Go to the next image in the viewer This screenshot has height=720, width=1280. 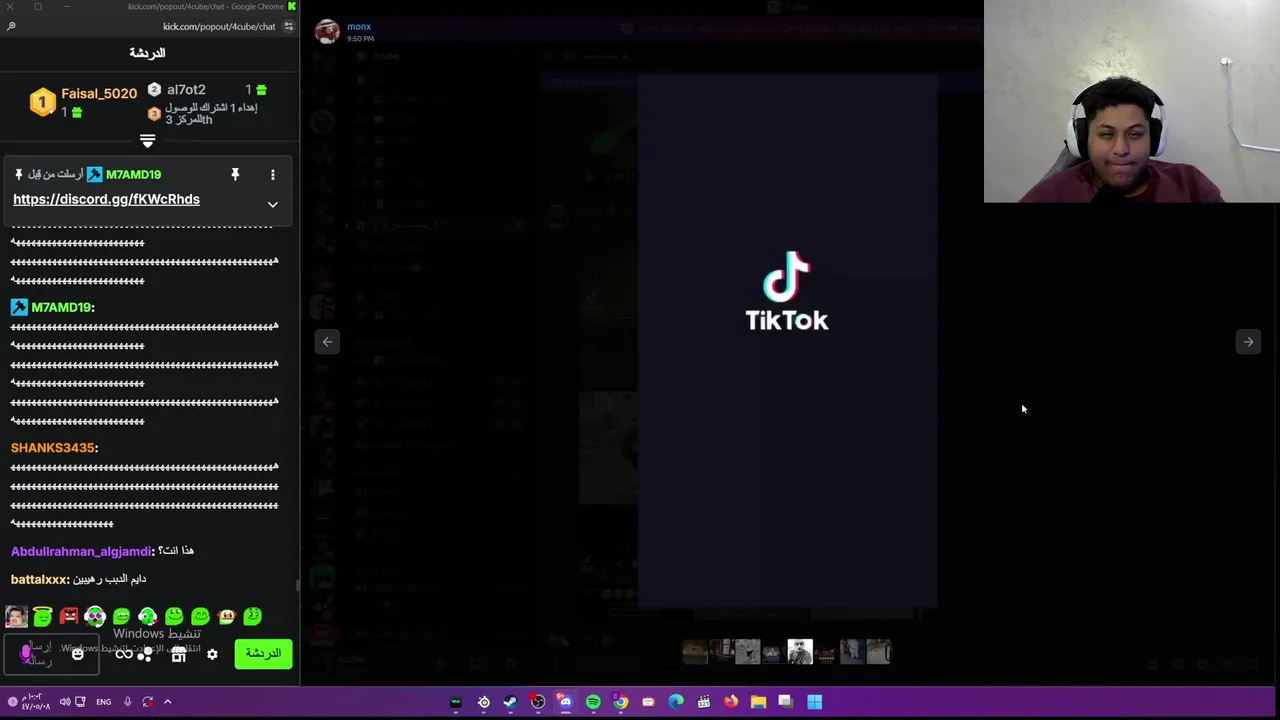click(x=1248, y=342)
